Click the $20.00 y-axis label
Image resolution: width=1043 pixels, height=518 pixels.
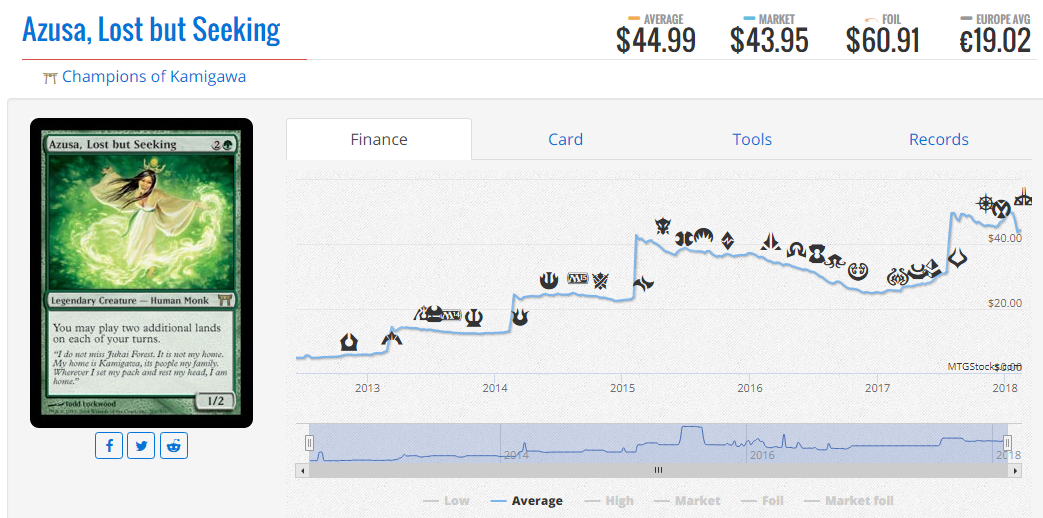tap(1004, 303)
